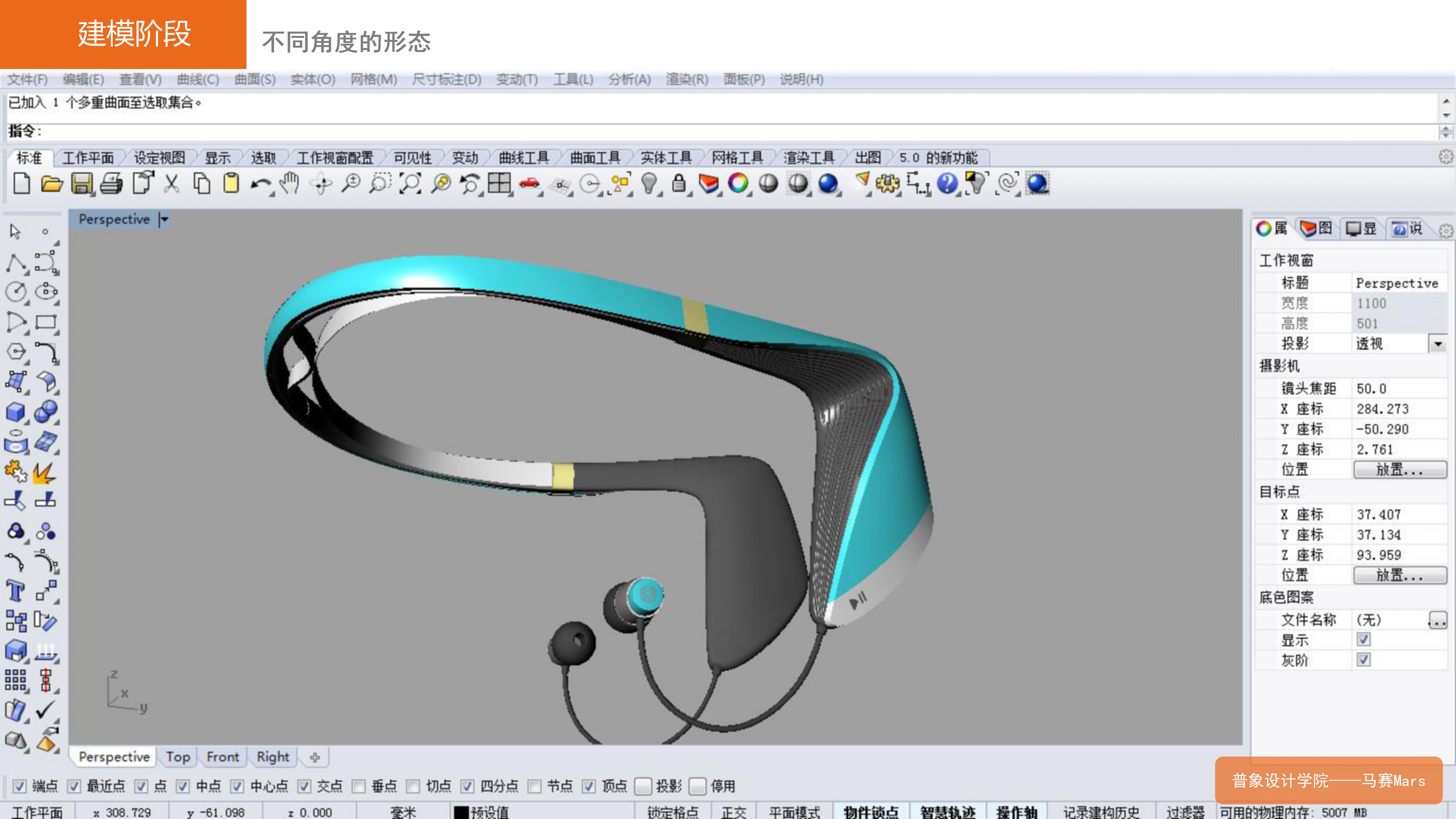1456x819 pixels.
Task: Switch to the 曲面工具 toolbar tab
Action: (x=595, y=158)
